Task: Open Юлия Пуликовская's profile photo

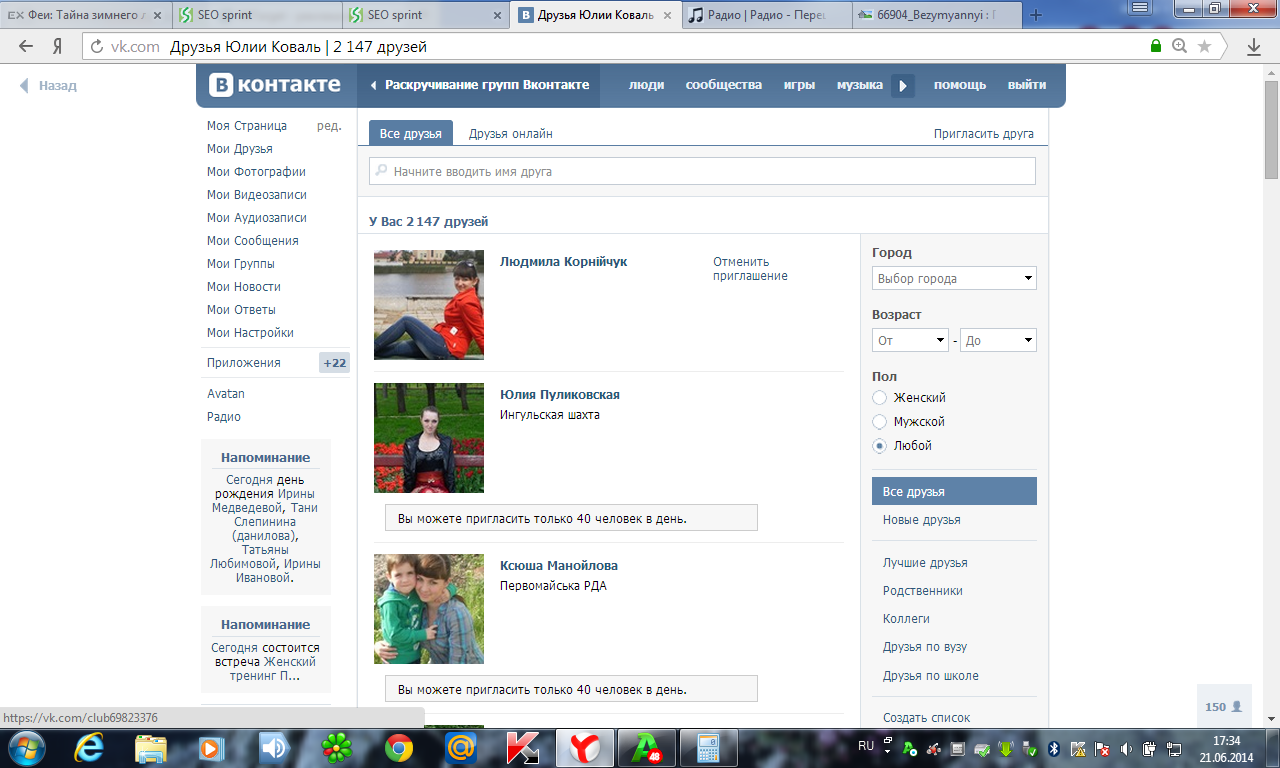Action: pos(429,438)
